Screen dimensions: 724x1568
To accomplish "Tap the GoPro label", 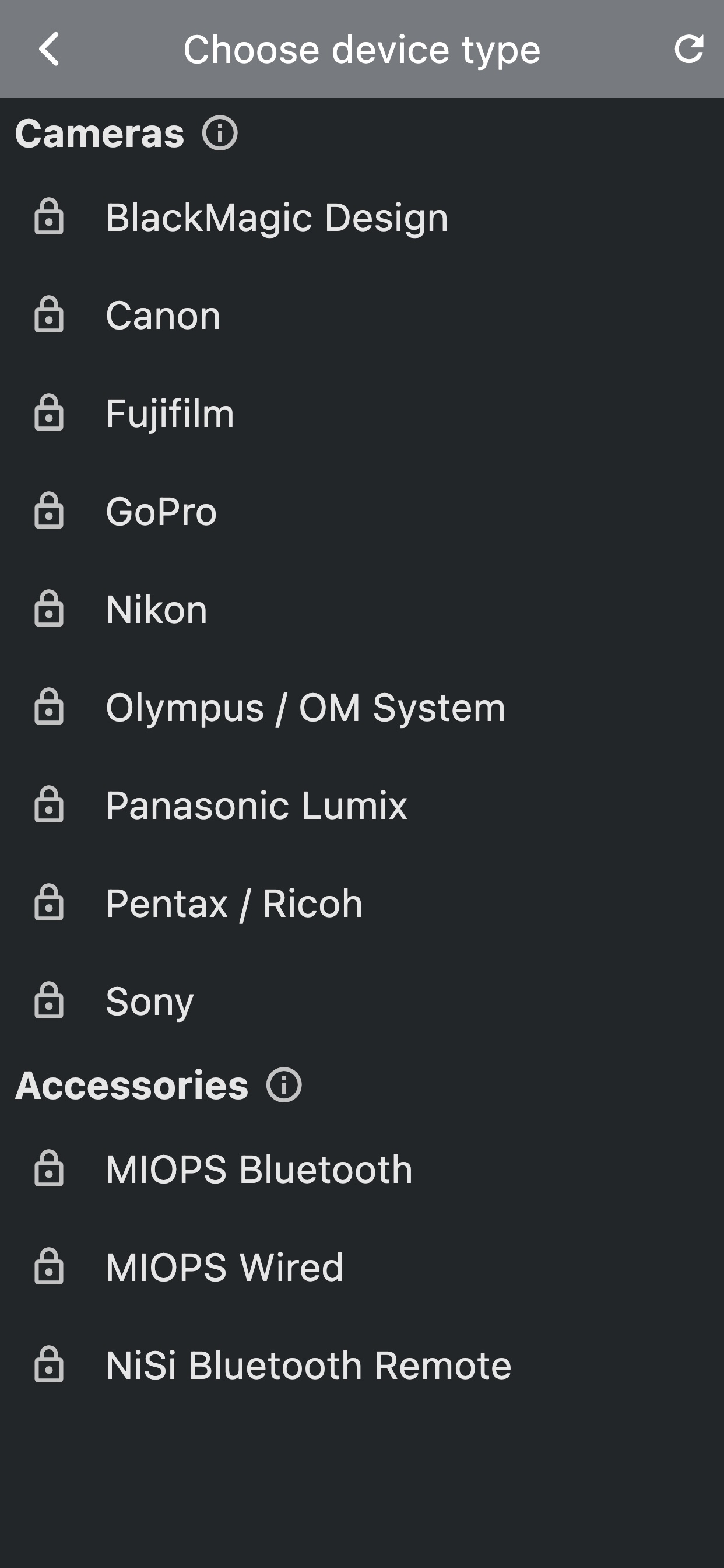I will tap(161, 512).
